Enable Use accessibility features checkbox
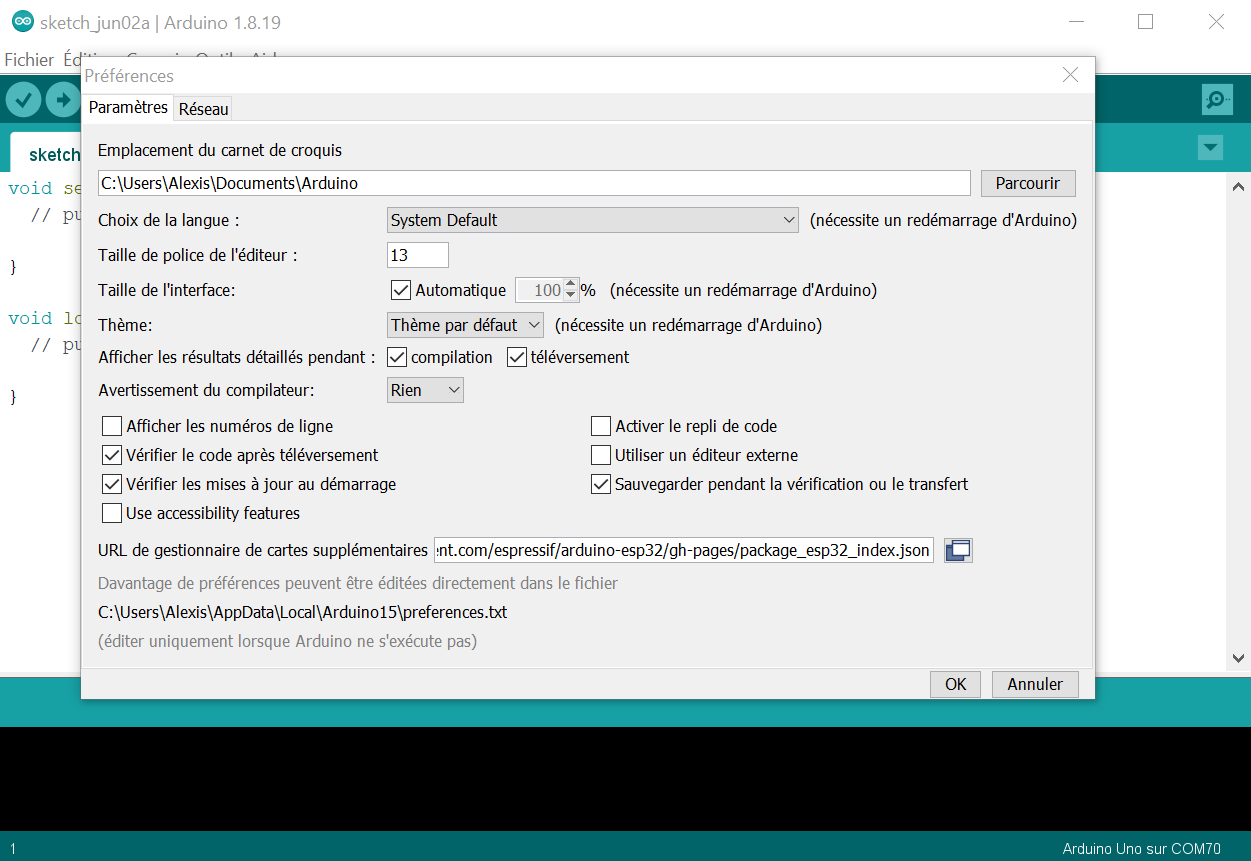 (x=112, y=513)
